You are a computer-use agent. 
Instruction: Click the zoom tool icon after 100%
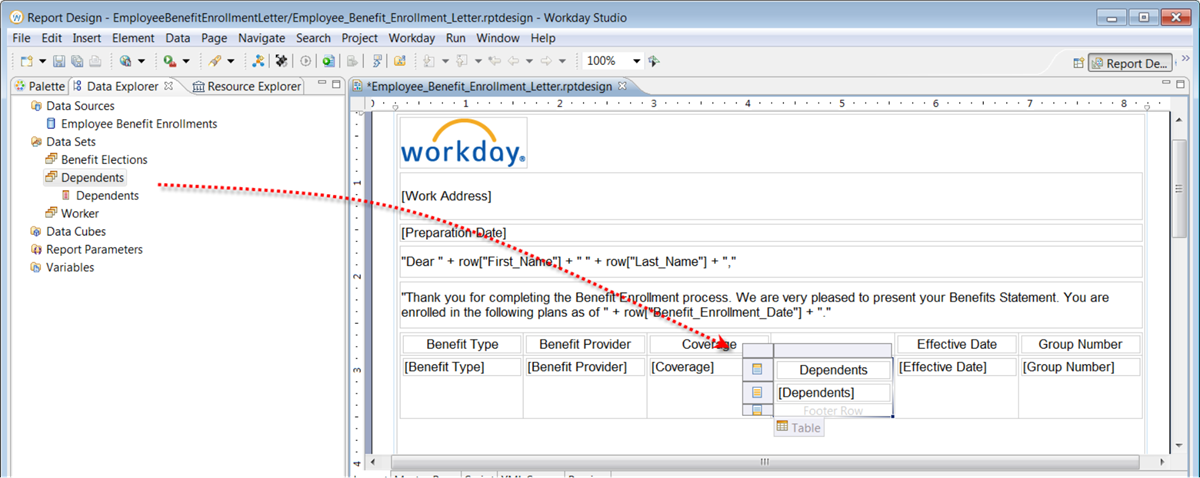pyautogui.click(x=653, y=61)
